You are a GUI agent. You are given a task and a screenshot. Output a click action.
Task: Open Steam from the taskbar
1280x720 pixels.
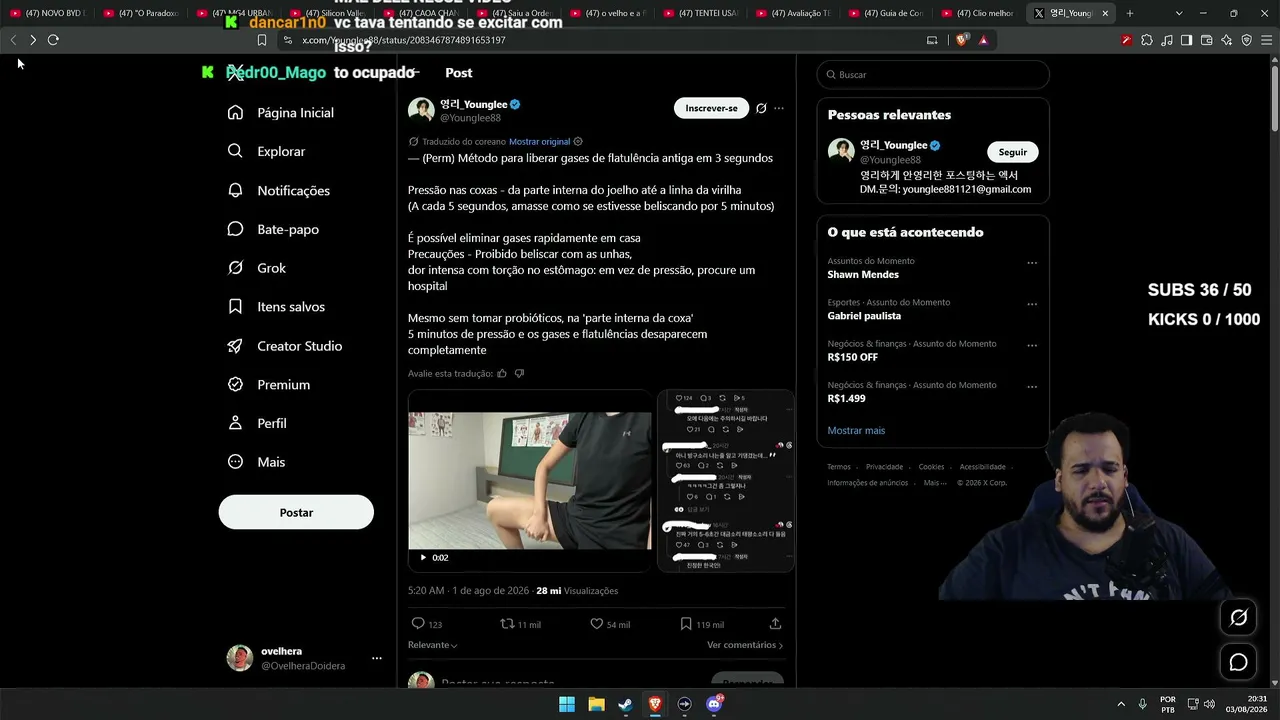pos(626,704)
